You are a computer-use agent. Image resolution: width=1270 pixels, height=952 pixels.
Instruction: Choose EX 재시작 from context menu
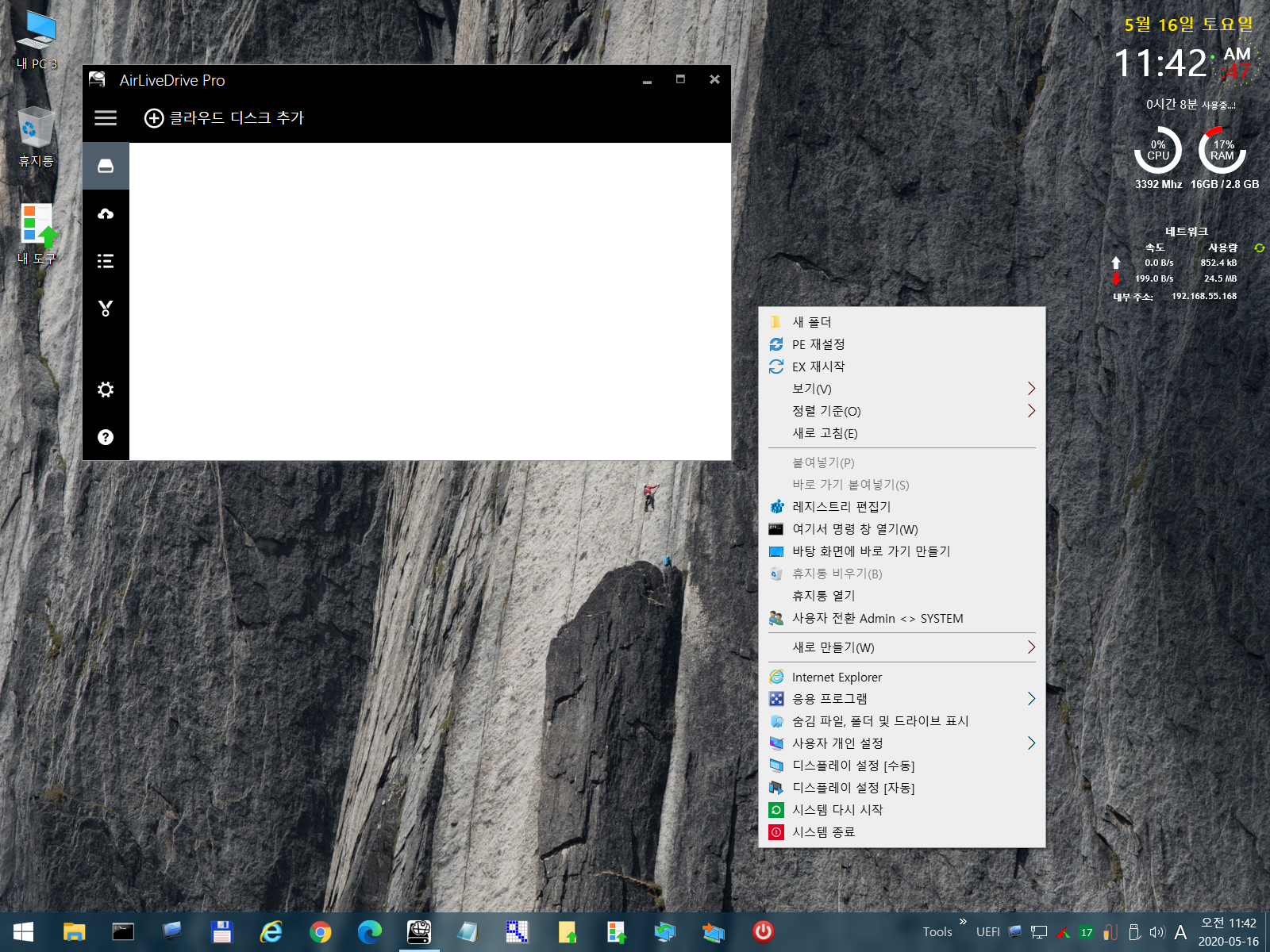[x=902, y=367]
